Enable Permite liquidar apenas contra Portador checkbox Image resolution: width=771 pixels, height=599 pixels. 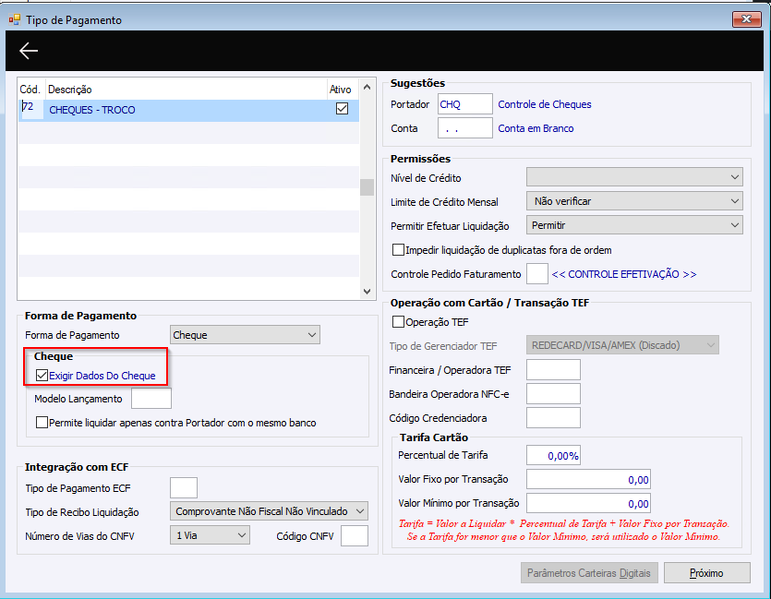[42, 422]
